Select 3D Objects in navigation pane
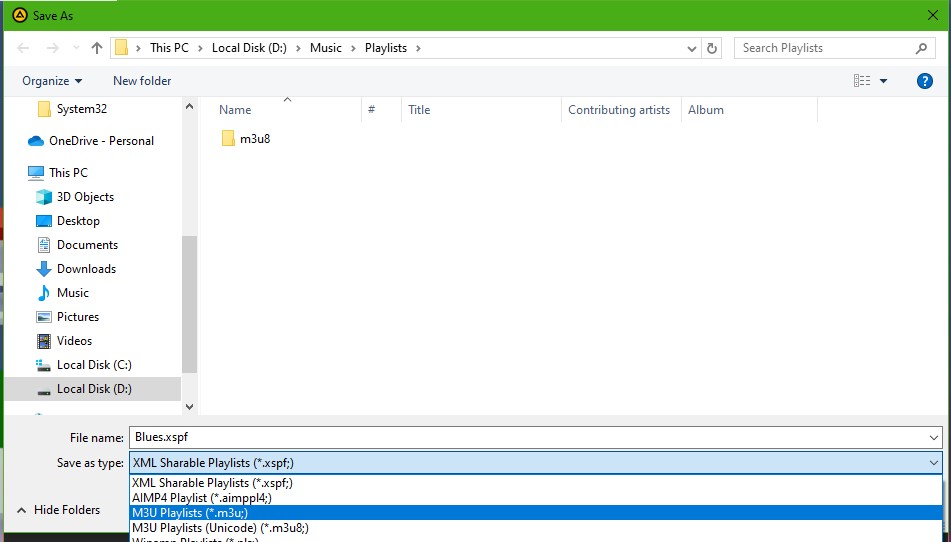This screenshot has width=951, height=542. pyautogui.click(x=85, y=197)
